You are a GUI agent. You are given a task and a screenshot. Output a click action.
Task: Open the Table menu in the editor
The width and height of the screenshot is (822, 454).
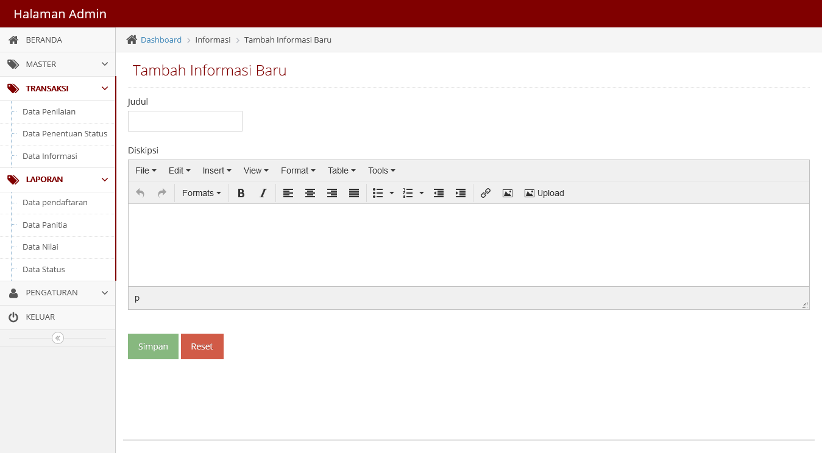342,170
